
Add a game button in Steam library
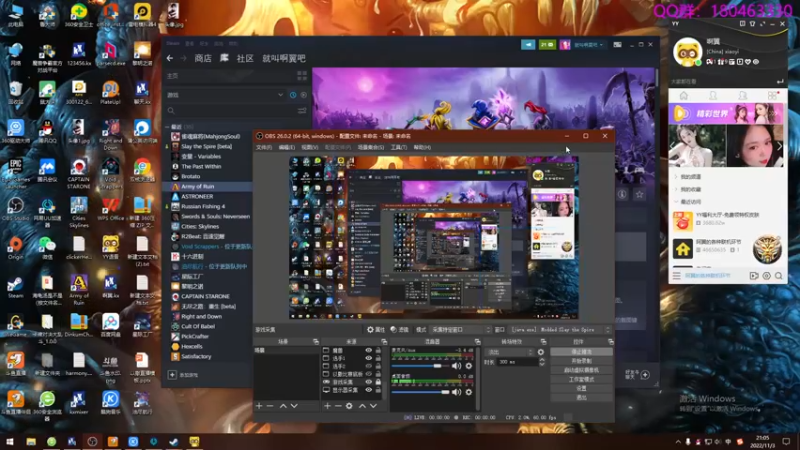pyautogui.click(x=184, y=375)
